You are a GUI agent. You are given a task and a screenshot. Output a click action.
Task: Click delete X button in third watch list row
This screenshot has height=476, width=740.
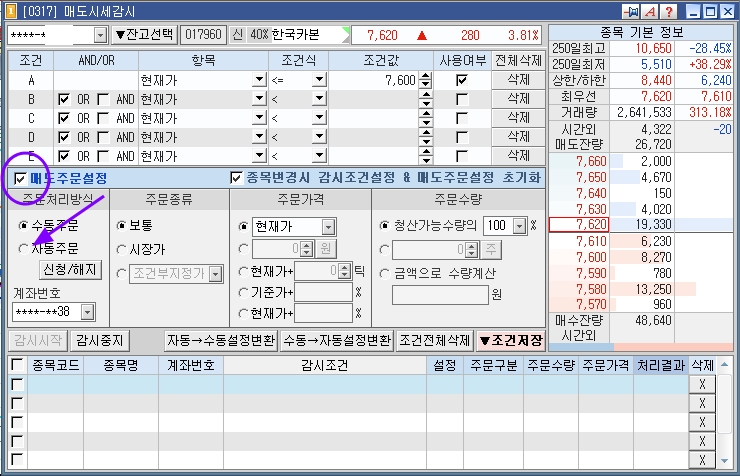pos(702,422)
